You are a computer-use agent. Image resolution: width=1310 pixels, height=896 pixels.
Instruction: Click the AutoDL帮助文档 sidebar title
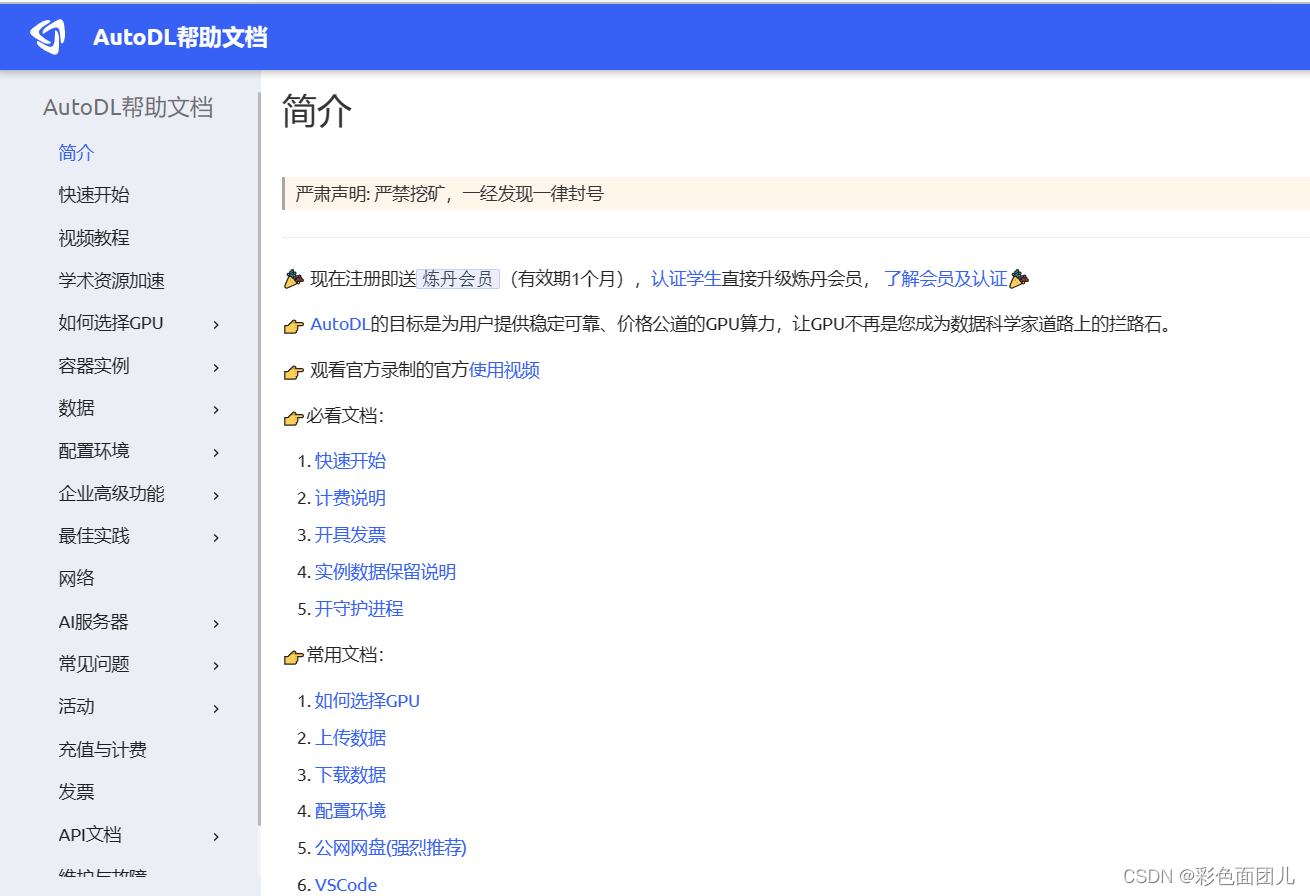click(128, 108)
